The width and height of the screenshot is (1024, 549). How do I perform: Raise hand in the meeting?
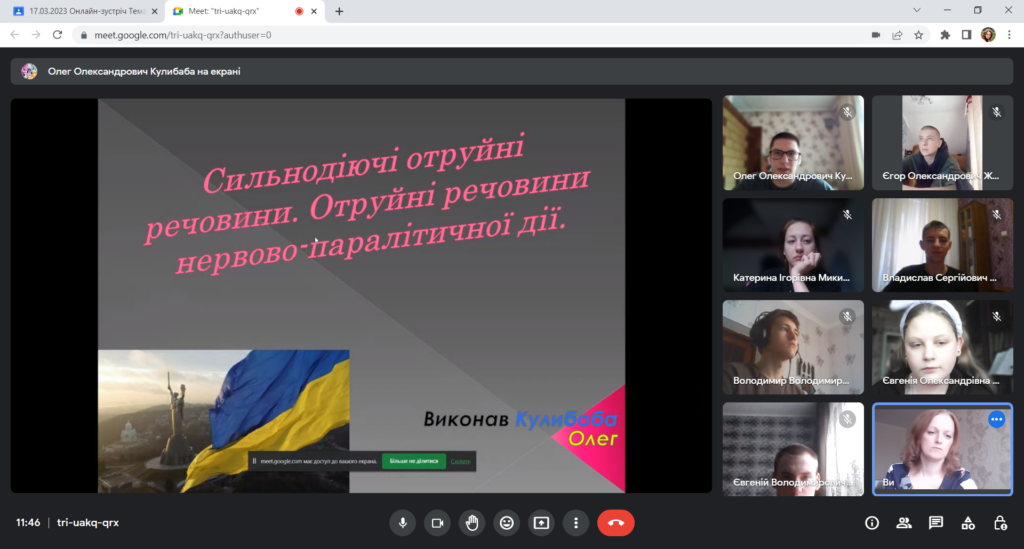pos(472,522)
